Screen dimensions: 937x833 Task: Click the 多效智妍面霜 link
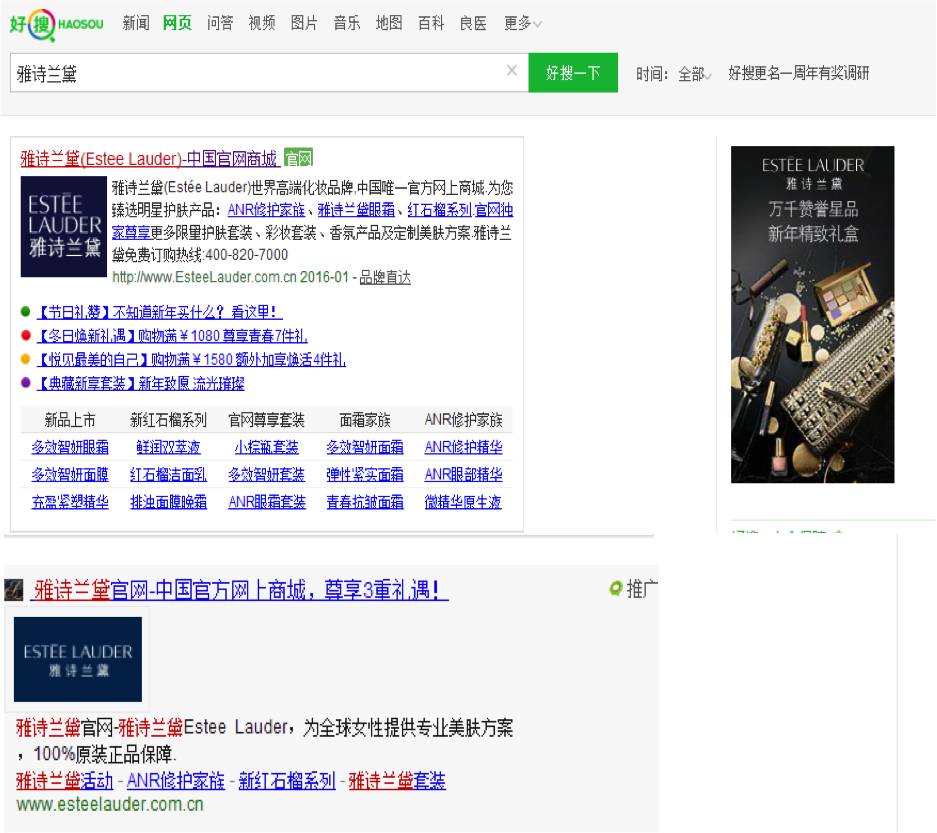tap(365, 447)
